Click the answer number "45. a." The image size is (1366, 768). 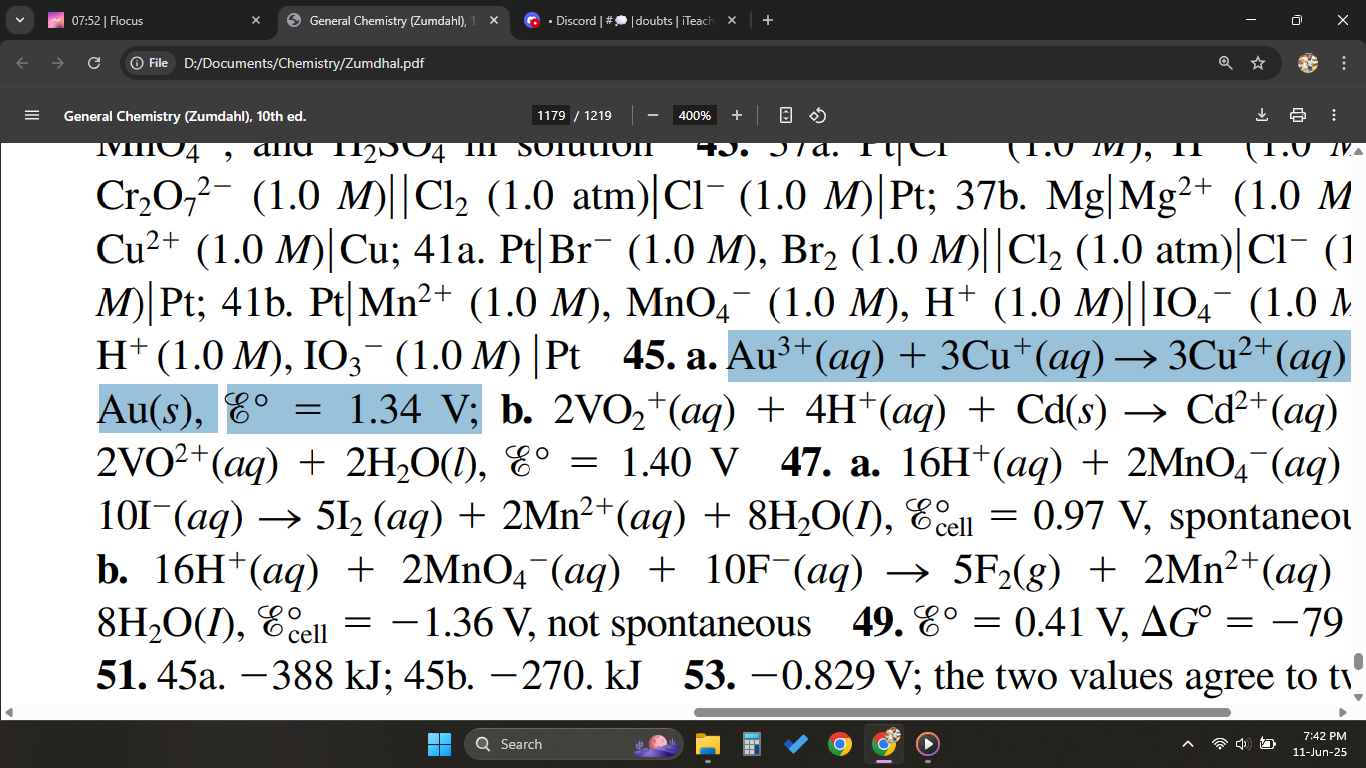click(x=670, y=356)
